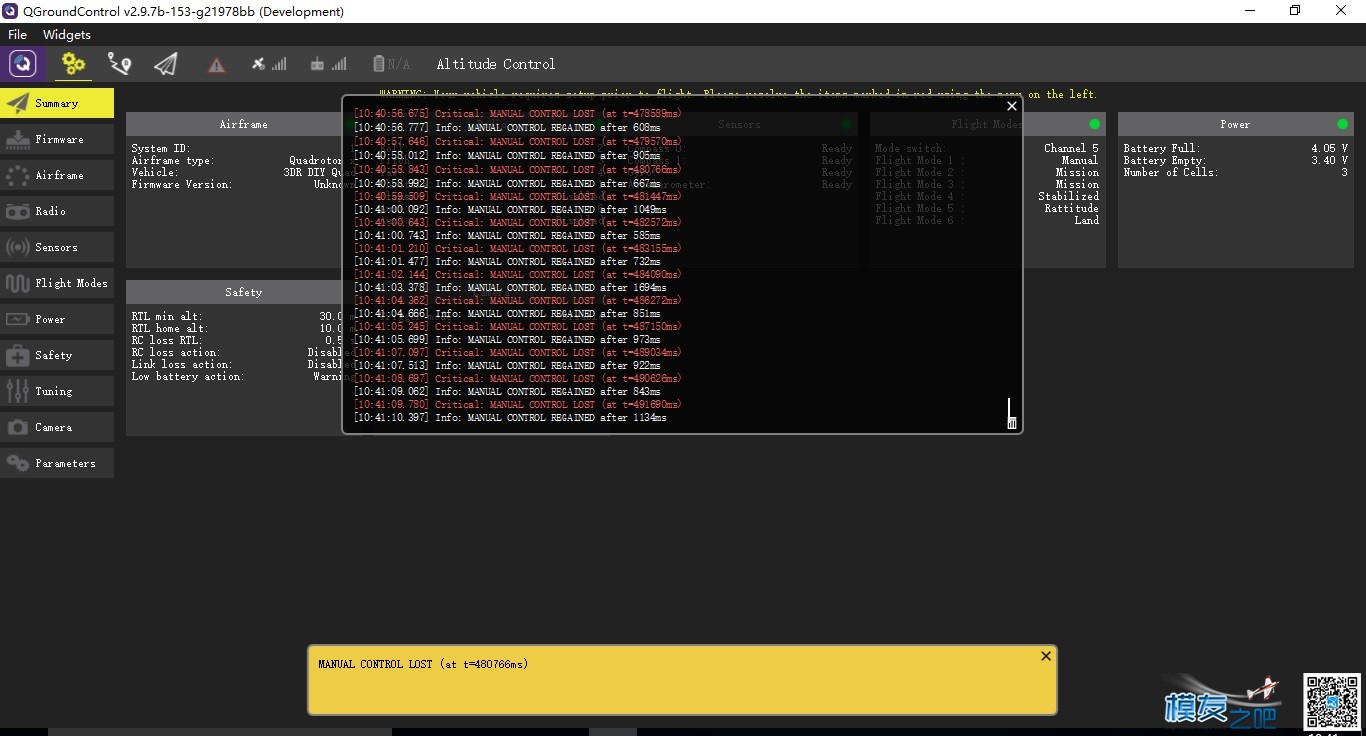Close the message log popup
The width and height of the screenshot is (1366, 736).
tap(1011, 106)
